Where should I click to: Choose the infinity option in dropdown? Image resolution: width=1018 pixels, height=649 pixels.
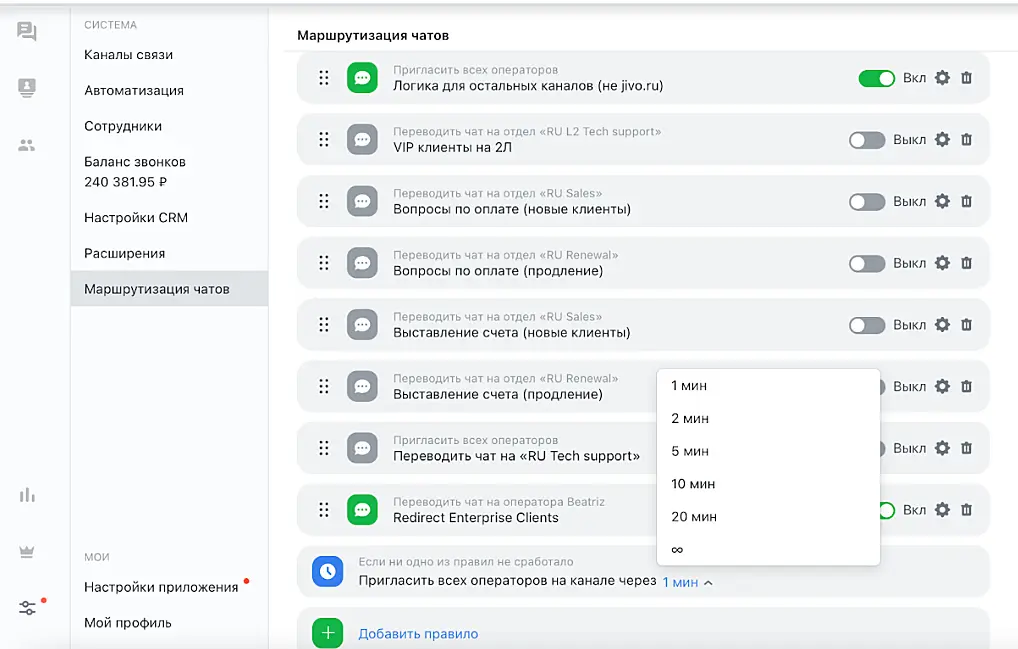[x=678, y=550]
